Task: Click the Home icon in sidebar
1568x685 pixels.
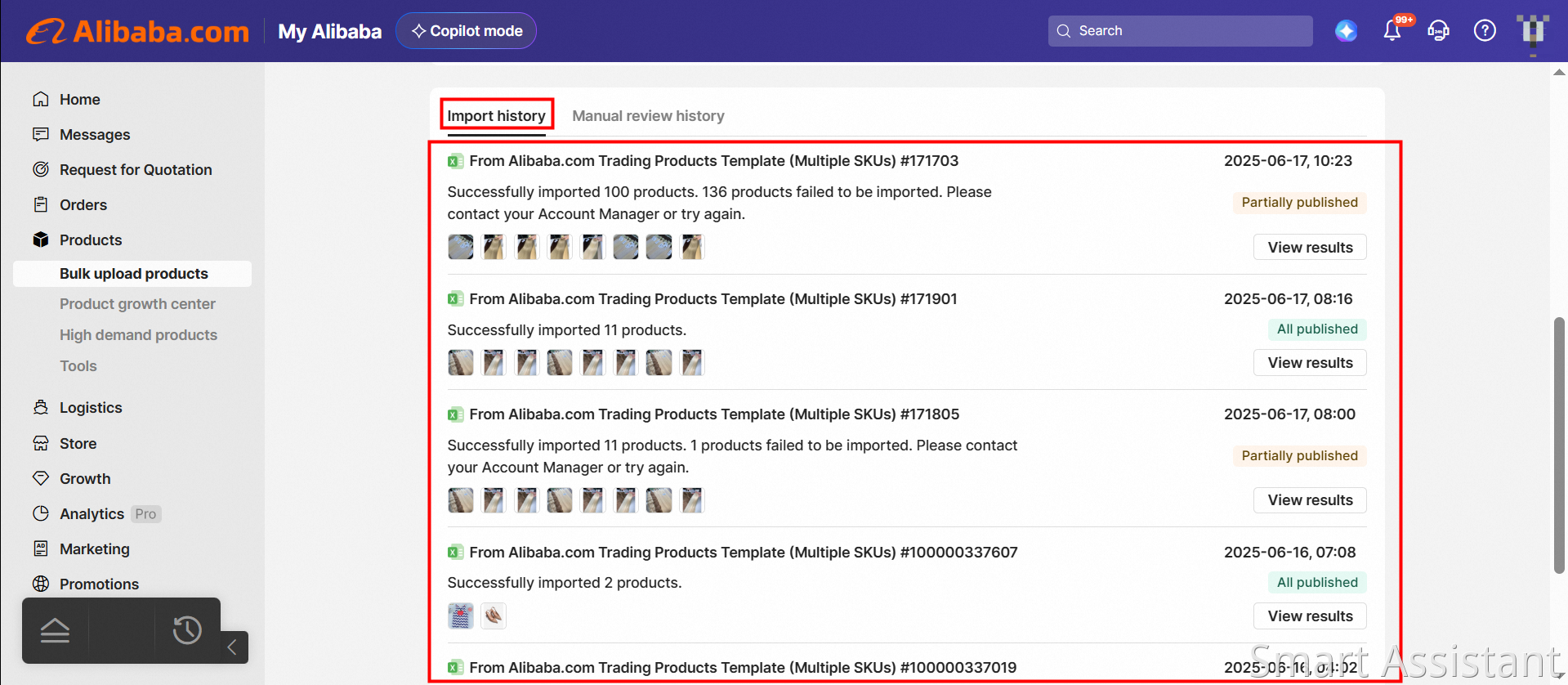Action: tap(41, 99)
